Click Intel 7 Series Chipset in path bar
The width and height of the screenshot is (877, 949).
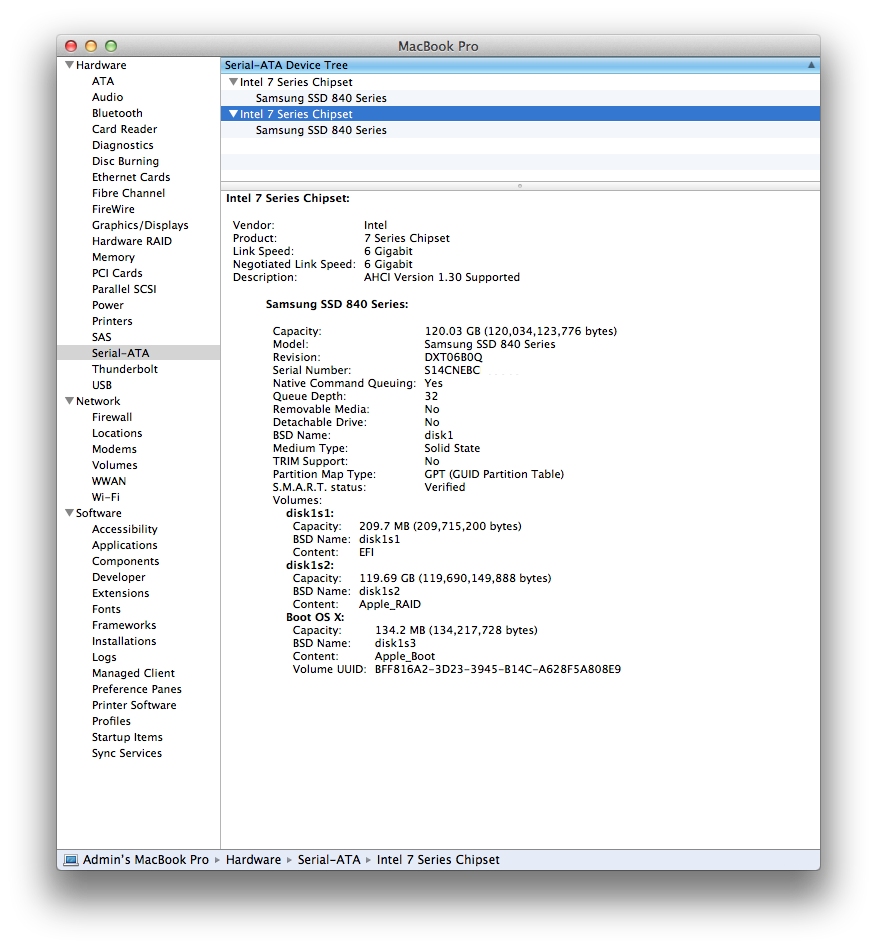coord(438,860)
